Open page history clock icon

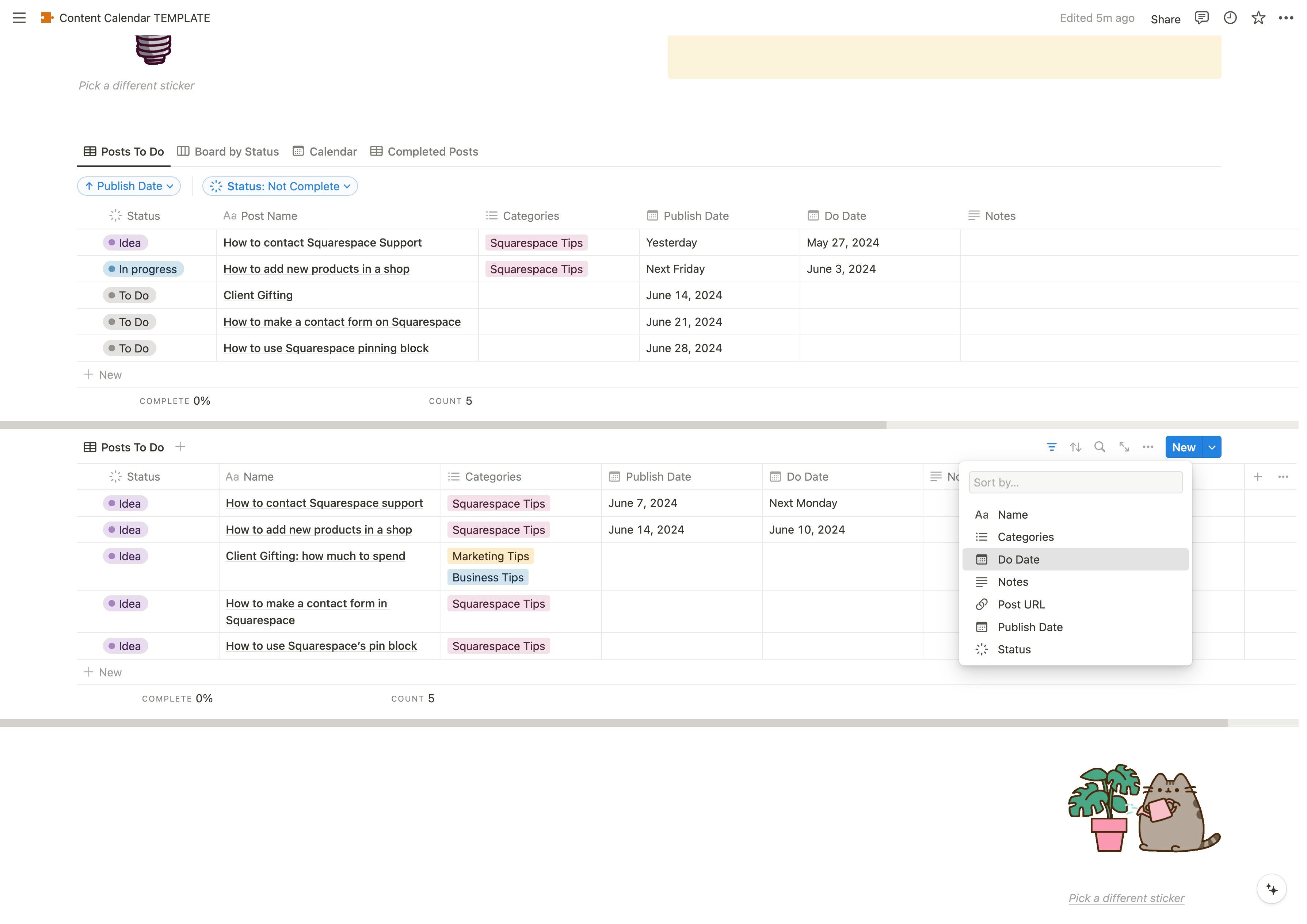tap(1230, 18)
